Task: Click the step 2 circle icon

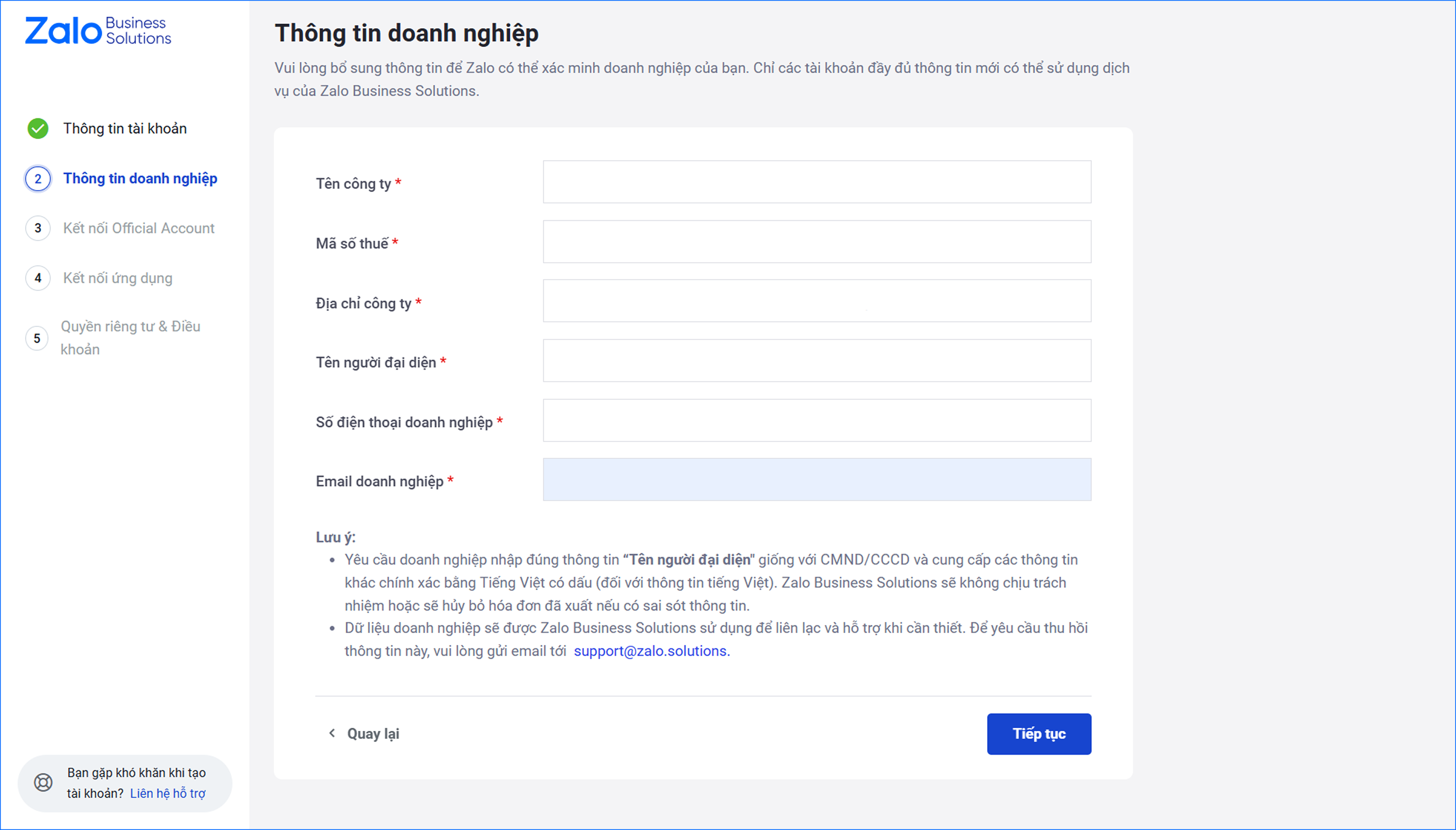Action: click(38, 178)
